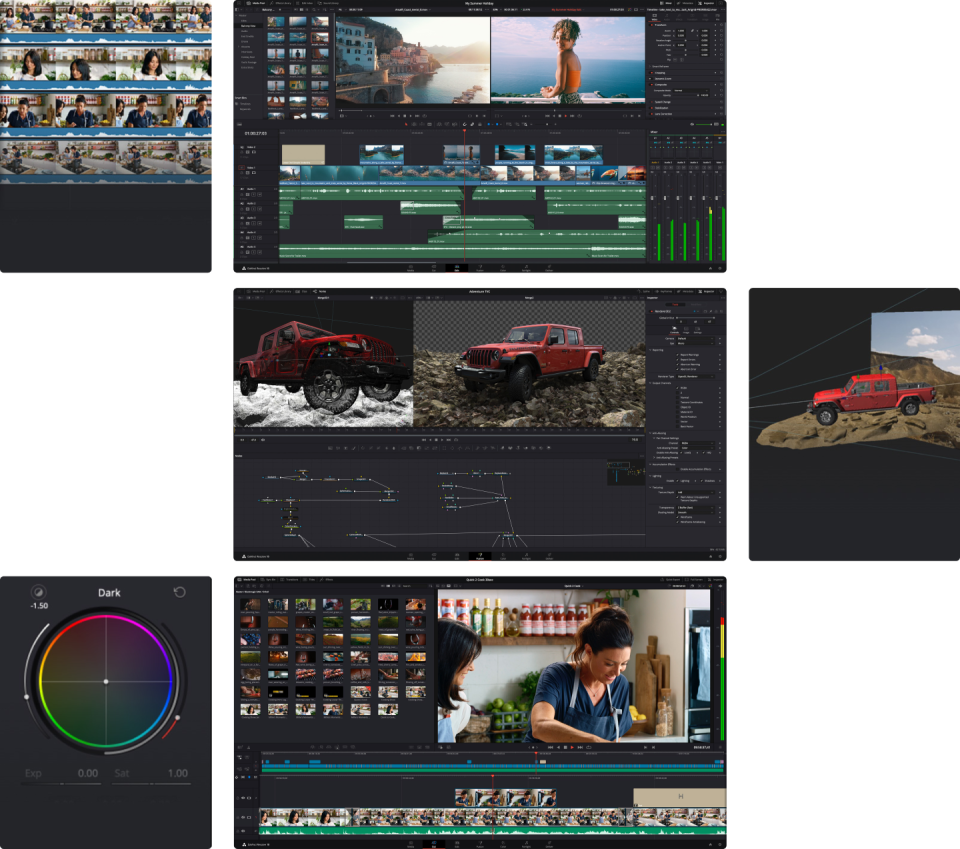Open the Renderer Type dropdown in the Fusion Inspector
This screenshot has width=960, height=849.
coord(695,375)
